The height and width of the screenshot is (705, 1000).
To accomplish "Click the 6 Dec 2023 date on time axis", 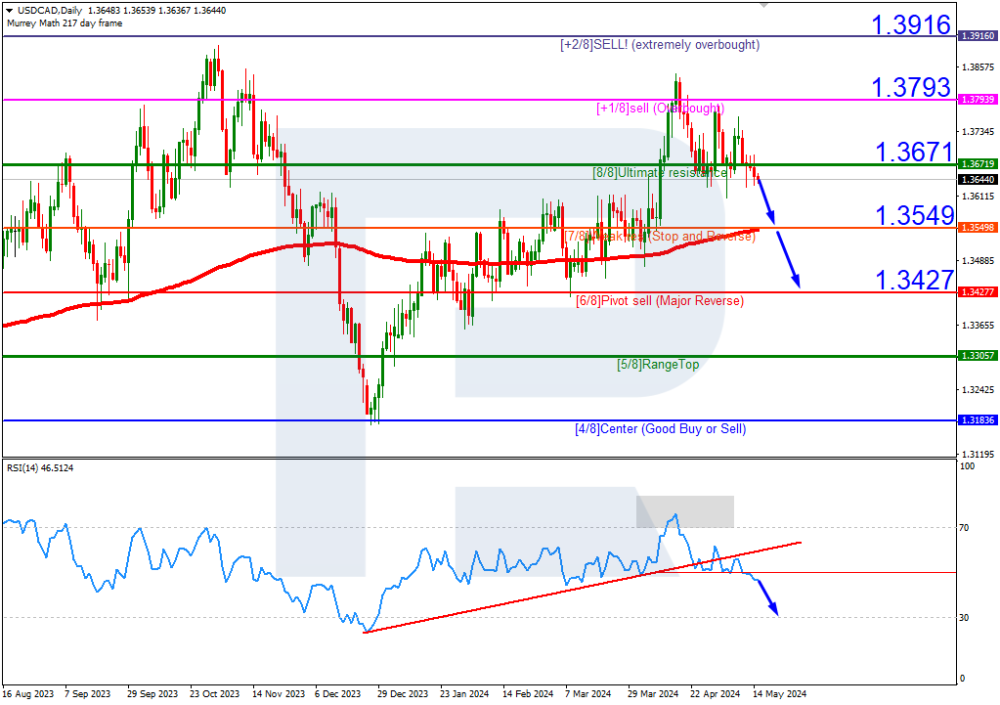I will tap(338, 692).
